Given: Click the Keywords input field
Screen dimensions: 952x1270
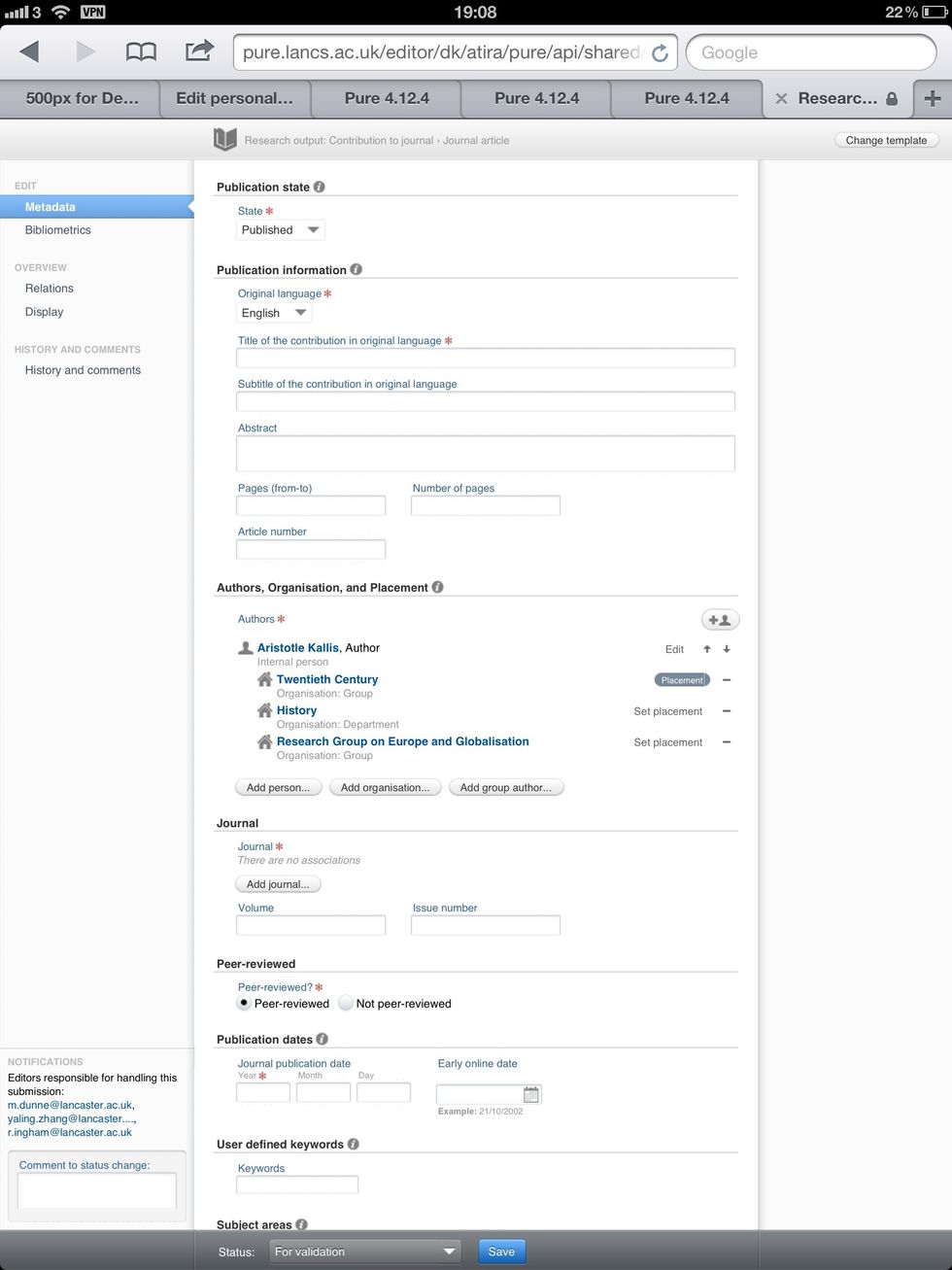Looking at the screenshot, I should click(x=297, y=1184).
